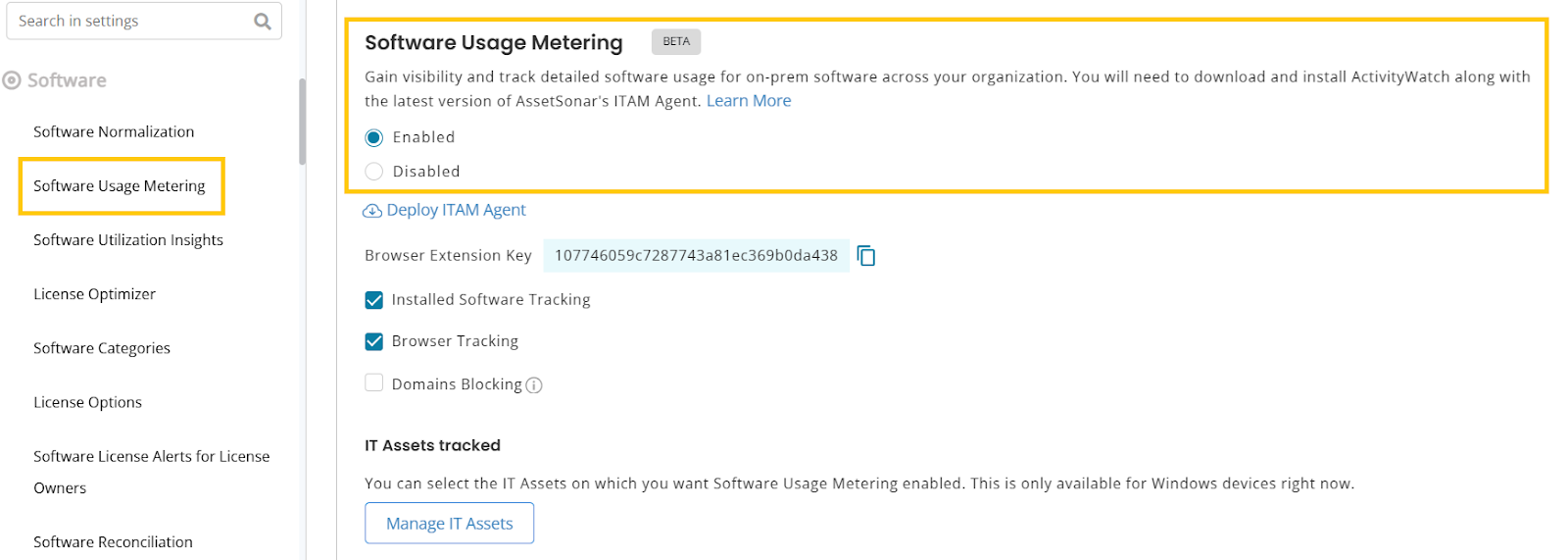Open Software Categories settings
This screenshot has height=560, width=1568.
point(102,347)
